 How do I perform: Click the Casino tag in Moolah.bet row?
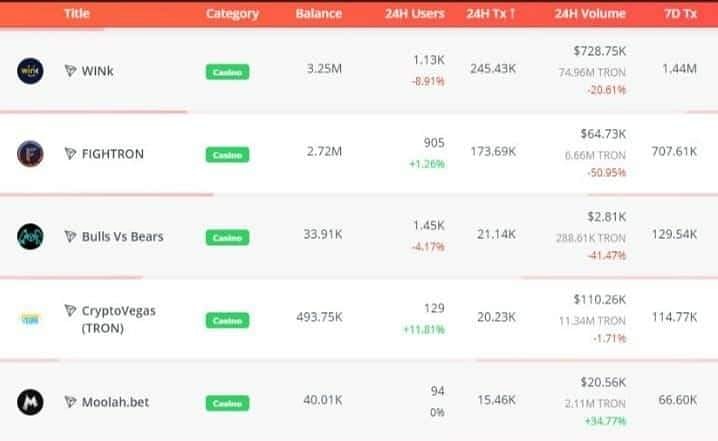click(228, 403)
